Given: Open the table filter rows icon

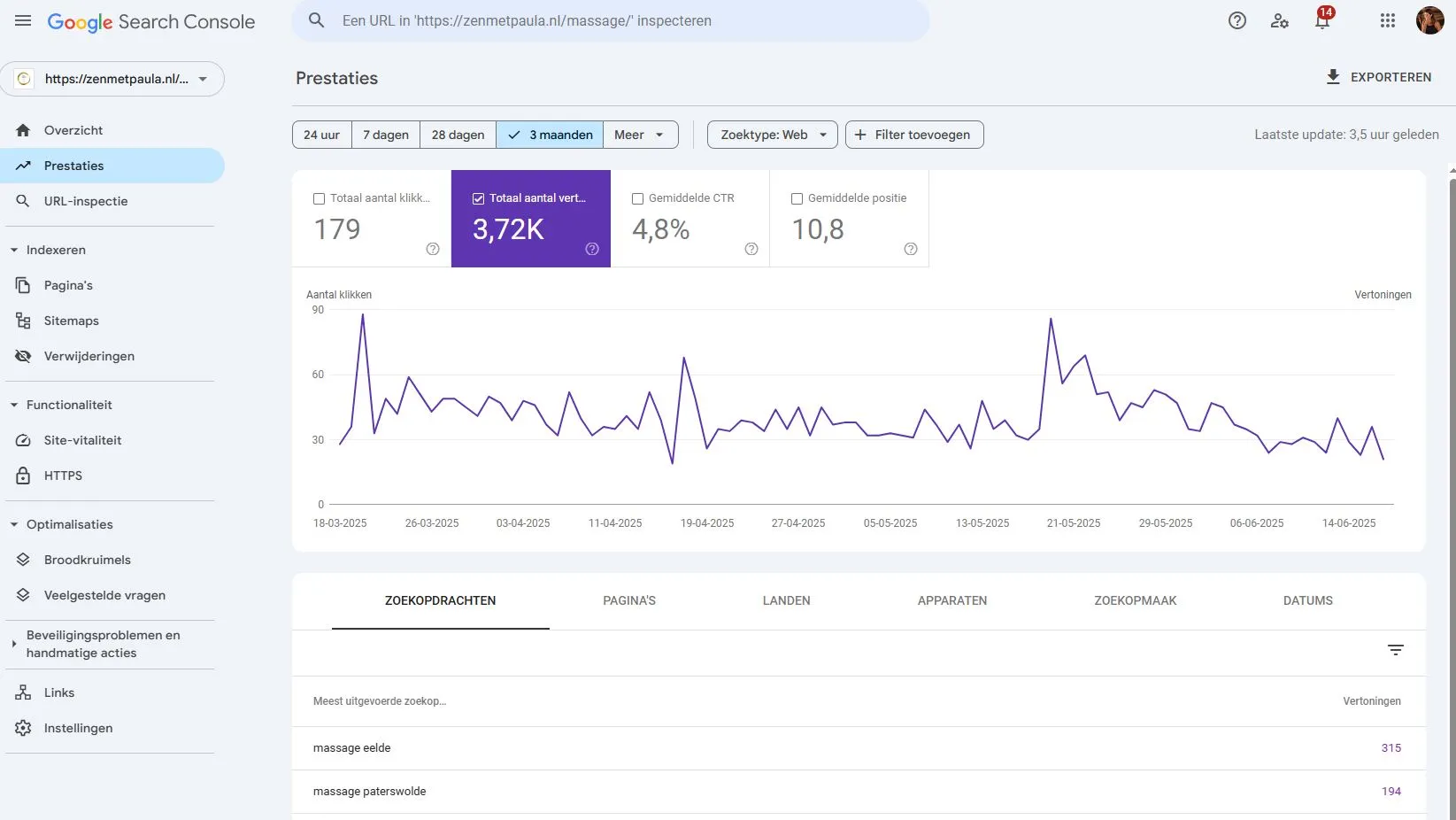Looking at the screenshot, I should (1396, 650).
